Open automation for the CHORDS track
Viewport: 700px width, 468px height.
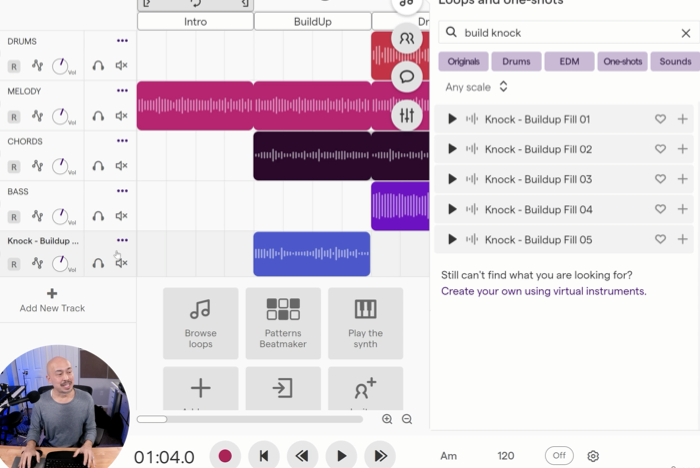[38, 166]
